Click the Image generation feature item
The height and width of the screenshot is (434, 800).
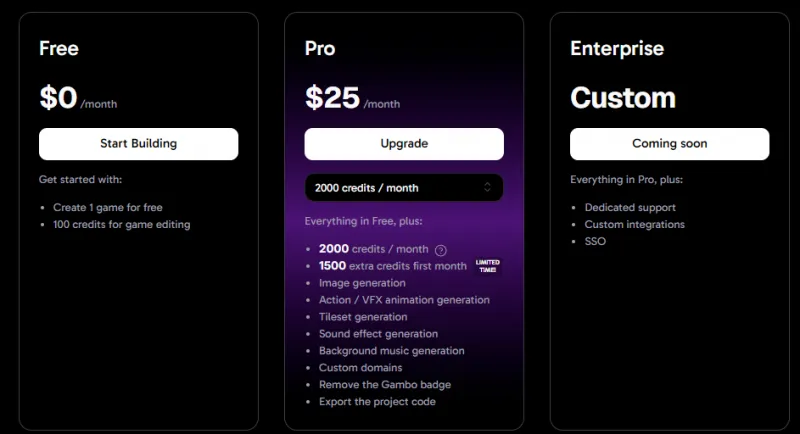point(362,283)
